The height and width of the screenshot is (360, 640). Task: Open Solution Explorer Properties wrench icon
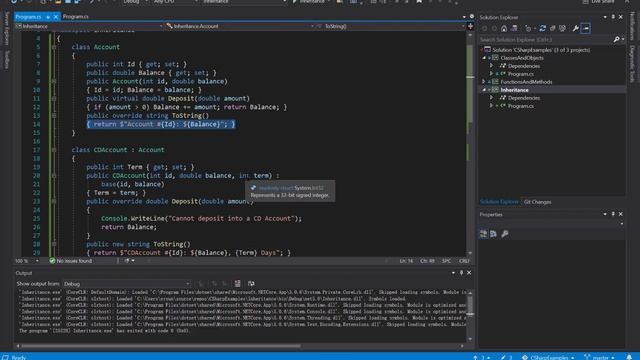[x=576, y=29]
